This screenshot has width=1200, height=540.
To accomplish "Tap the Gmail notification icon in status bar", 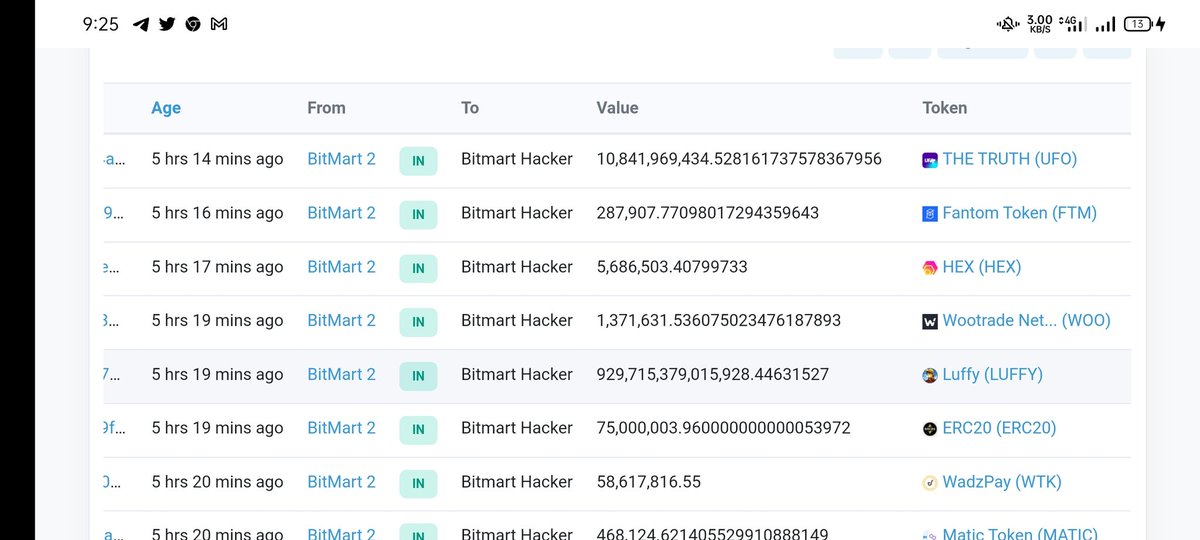I will 219,24.
